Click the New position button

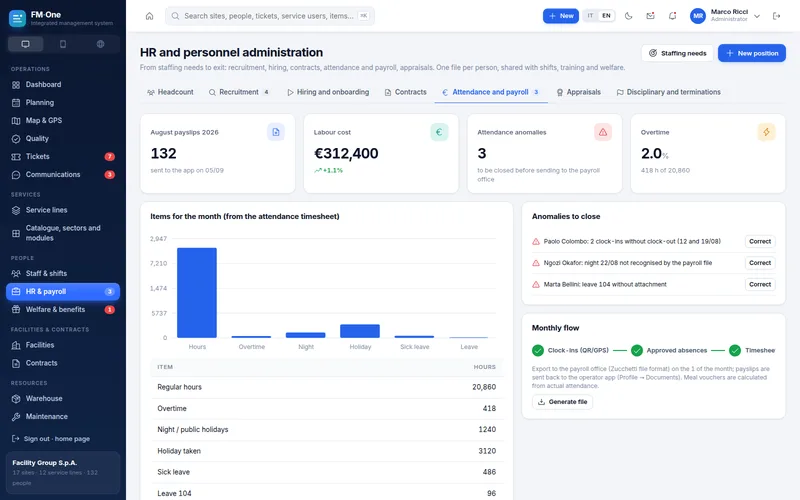pos(752,53)
